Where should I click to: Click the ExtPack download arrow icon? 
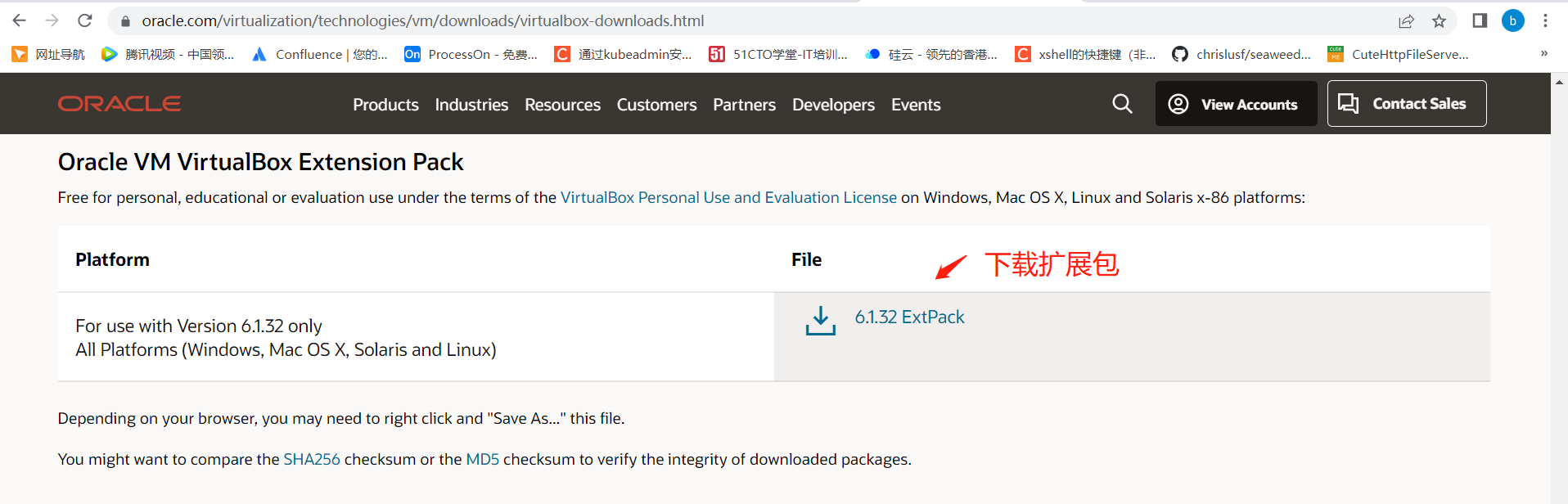(x=820, y=320)
